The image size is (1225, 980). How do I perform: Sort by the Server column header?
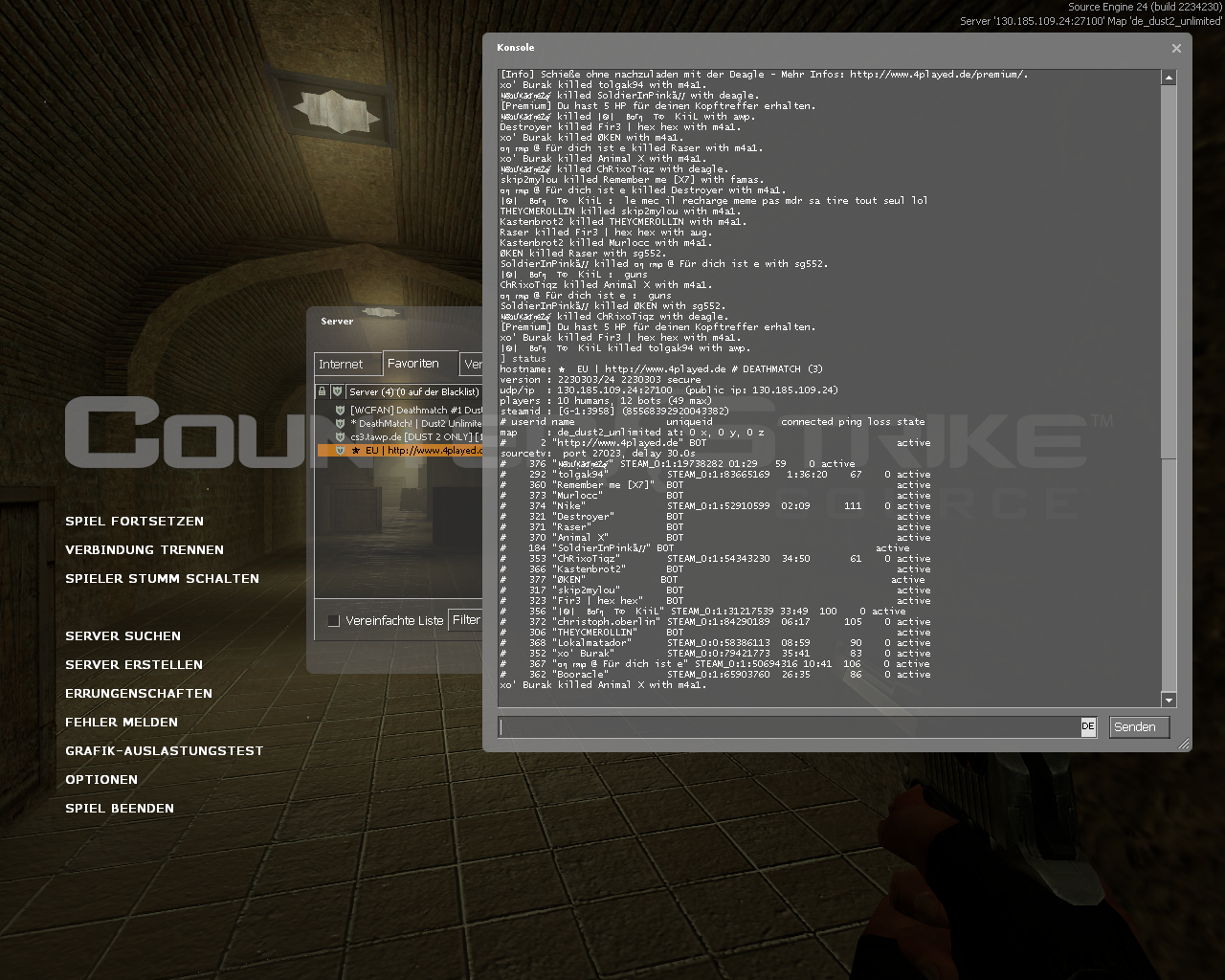[x=412, y=391]
